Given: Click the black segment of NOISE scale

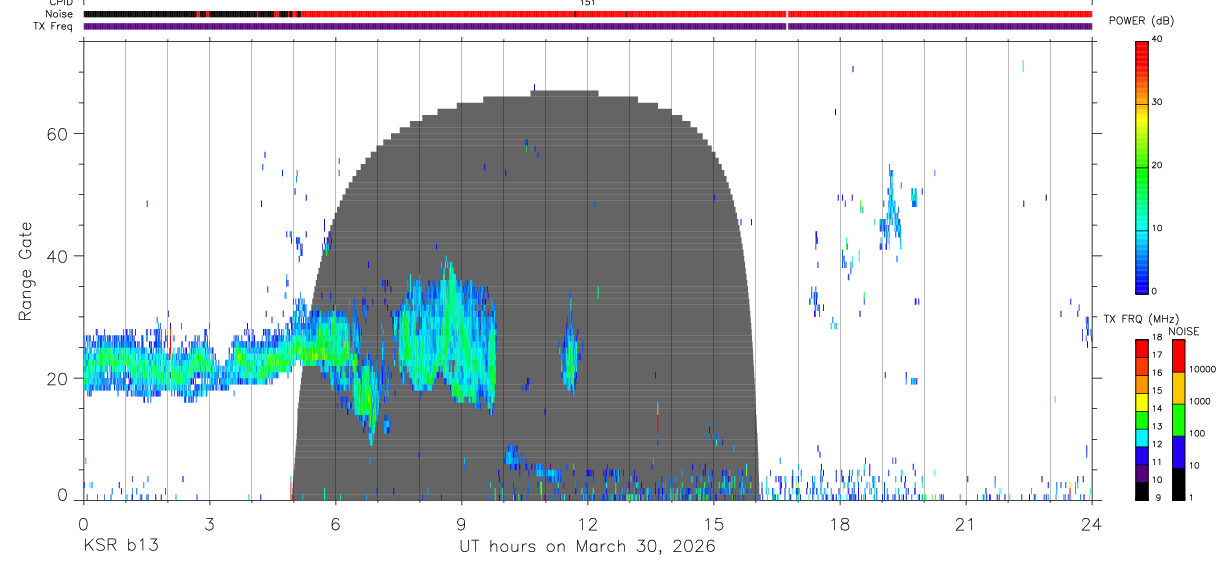Looking at the screenshot, I should [x=1179, y=484].
